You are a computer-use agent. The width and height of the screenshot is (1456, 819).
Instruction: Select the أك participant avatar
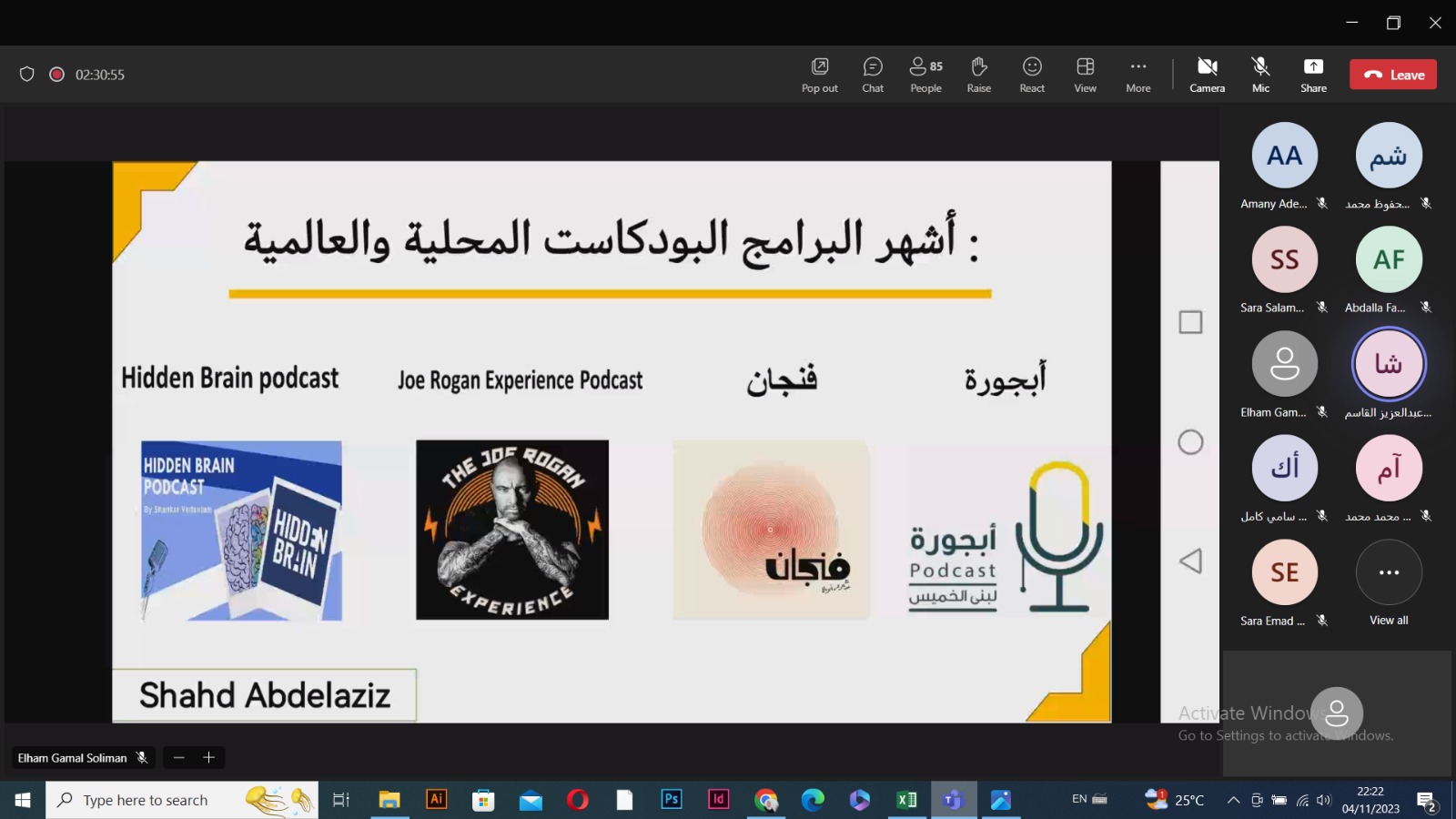click(1284, 468)
